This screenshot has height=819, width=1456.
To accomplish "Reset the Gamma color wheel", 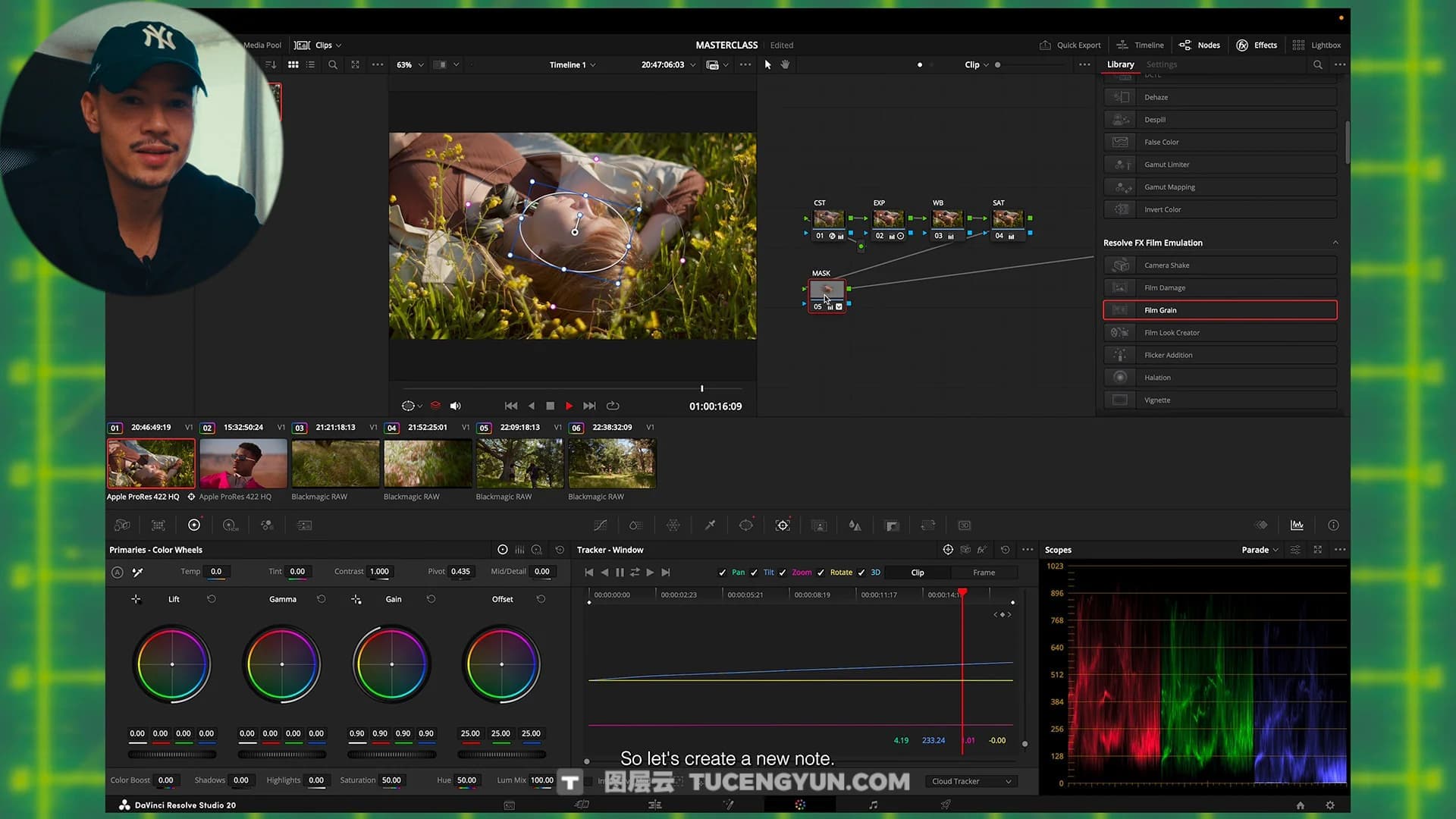I will coord(322,599).
